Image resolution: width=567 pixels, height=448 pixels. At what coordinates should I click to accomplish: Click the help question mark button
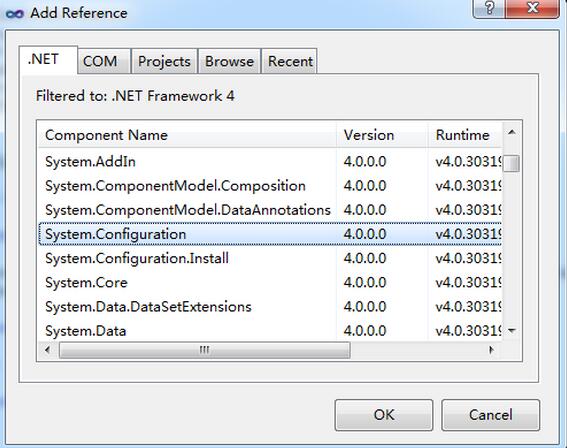click(x=489, y=8)
